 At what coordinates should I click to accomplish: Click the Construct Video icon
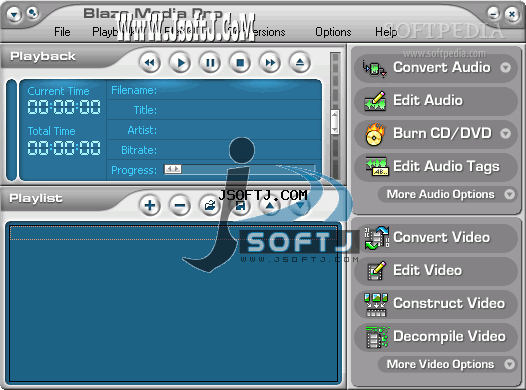[x=376, y=304]
